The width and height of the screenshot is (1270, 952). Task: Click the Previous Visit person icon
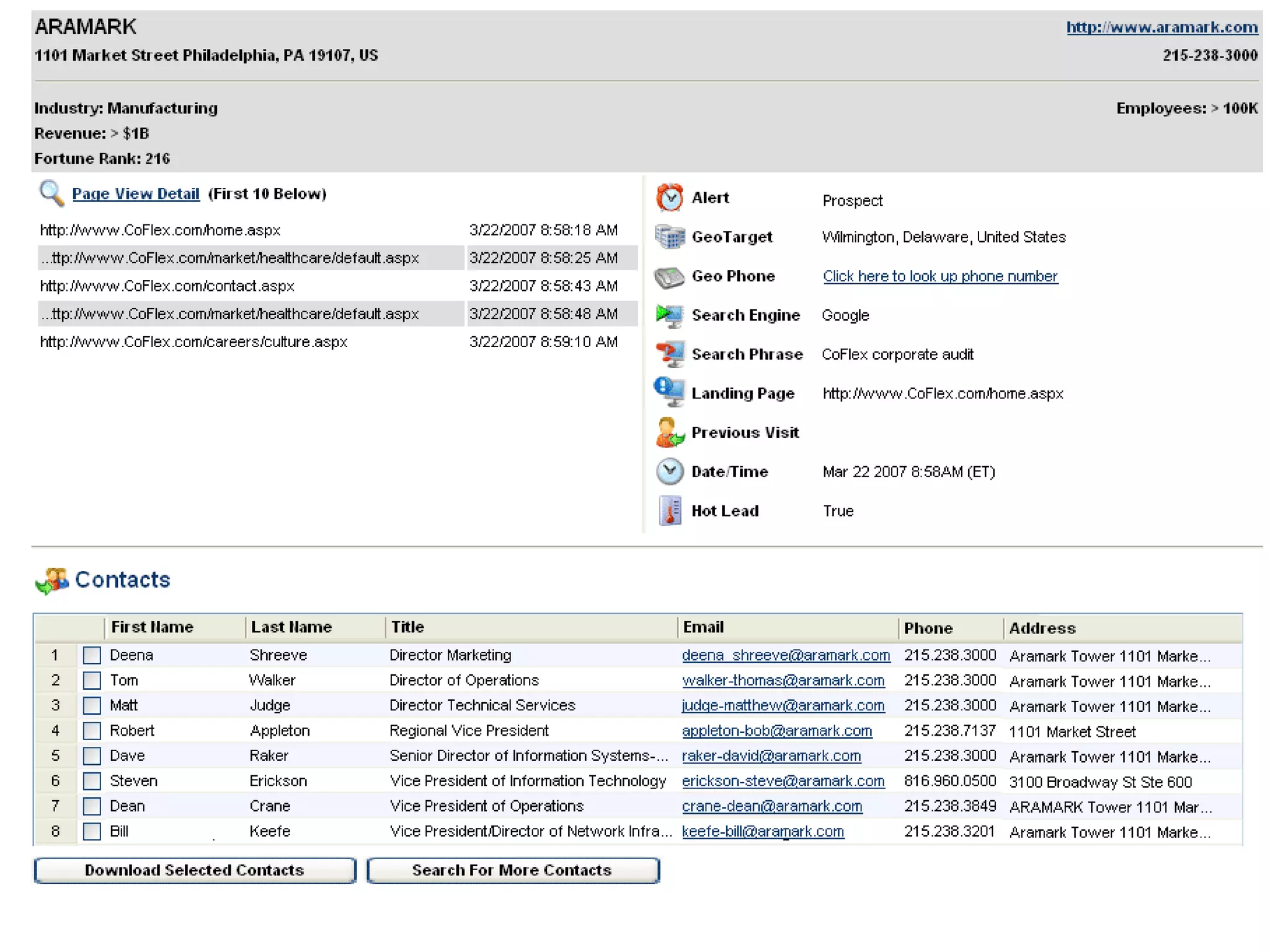669,433
